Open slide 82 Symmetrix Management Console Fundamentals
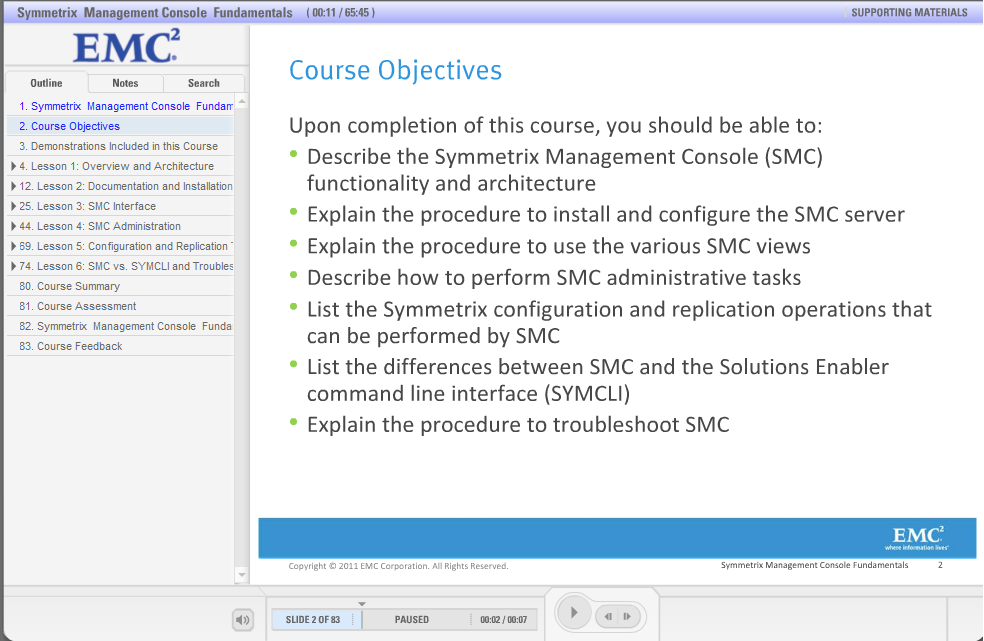 [120, 326]
